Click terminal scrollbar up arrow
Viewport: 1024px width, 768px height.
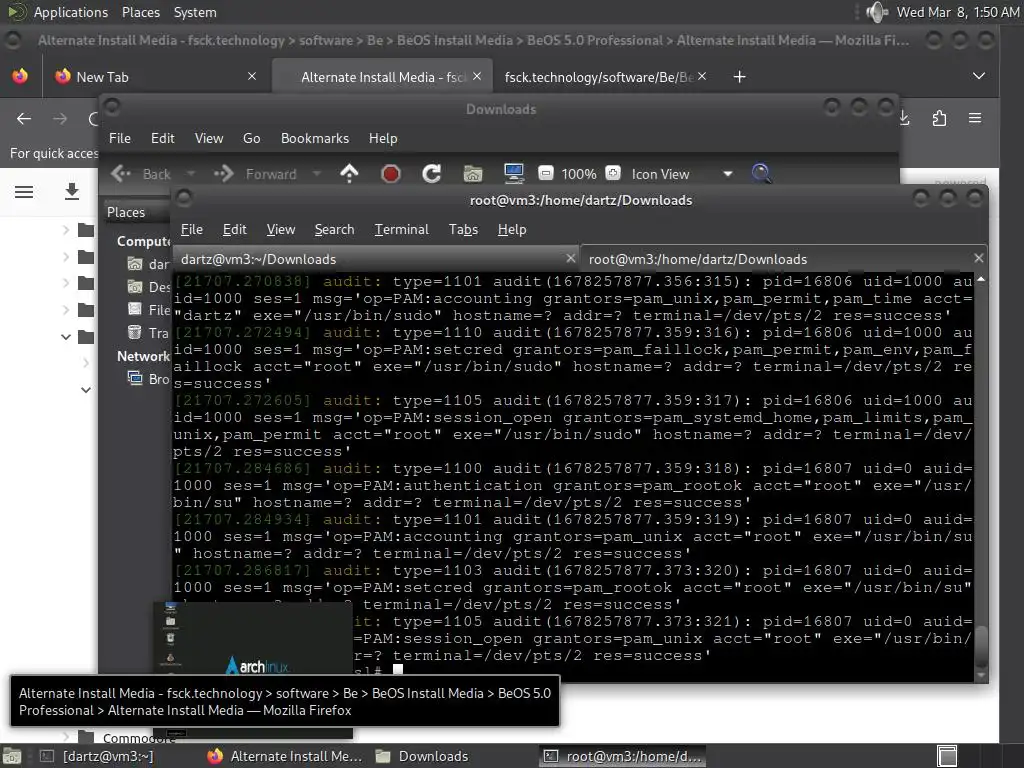tap(981, 279)
